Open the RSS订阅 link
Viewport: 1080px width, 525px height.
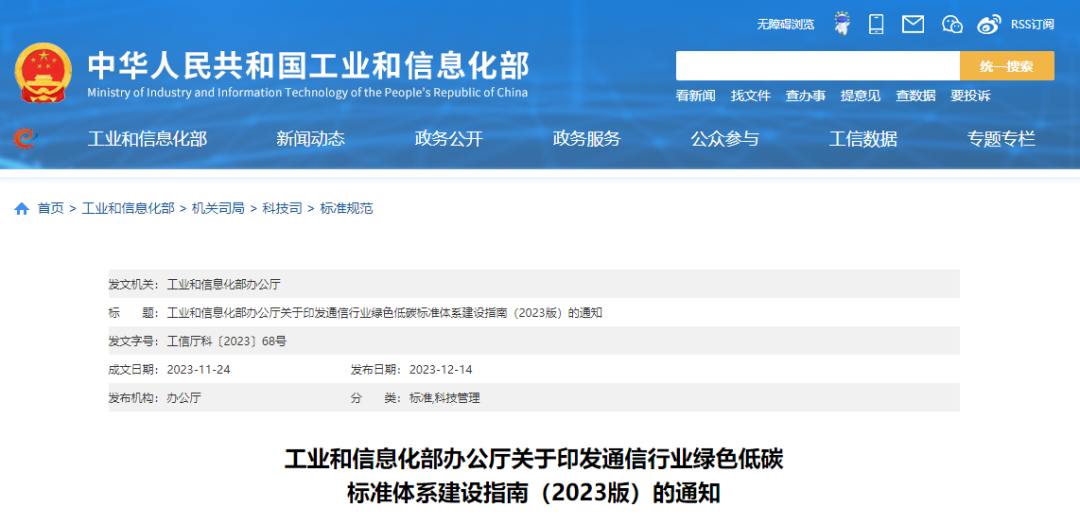click(1032, 24)
